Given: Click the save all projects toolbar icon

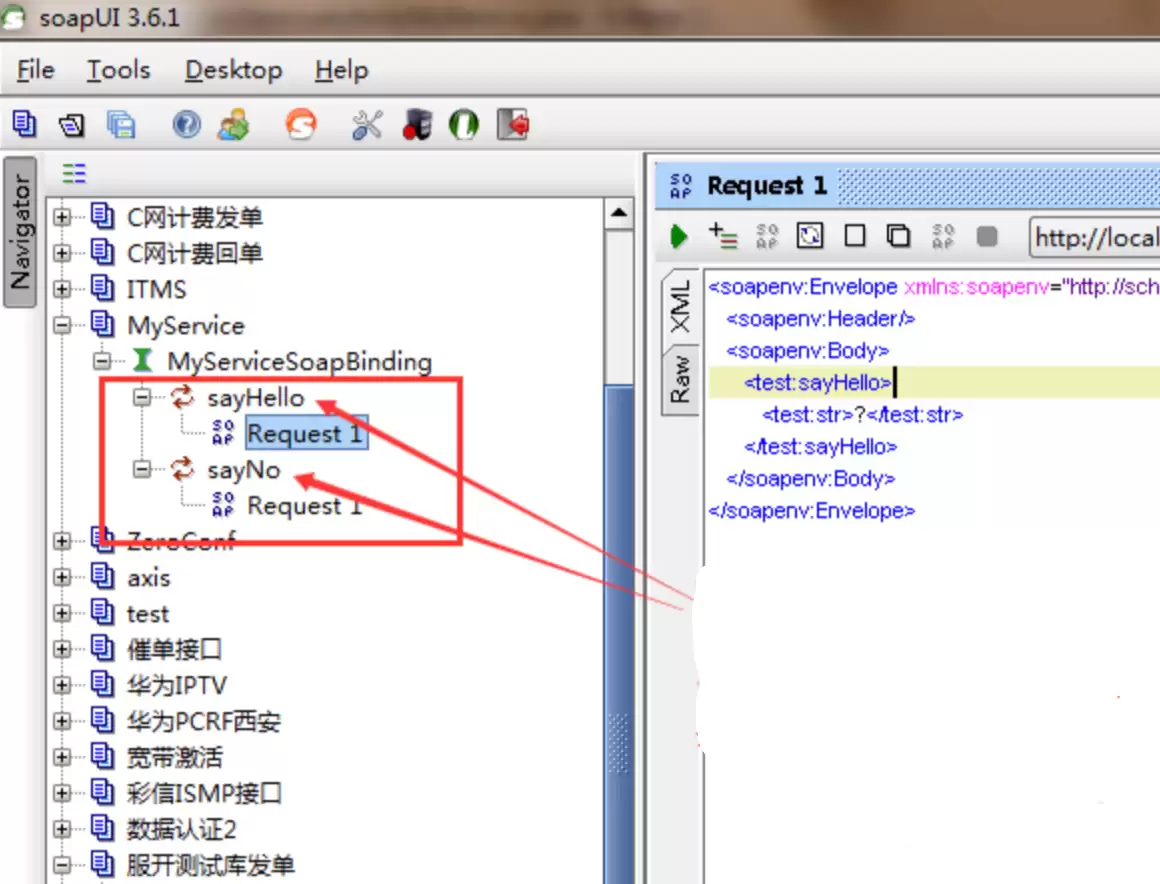Looking at the screenshot, I should (x=121, y=124).
